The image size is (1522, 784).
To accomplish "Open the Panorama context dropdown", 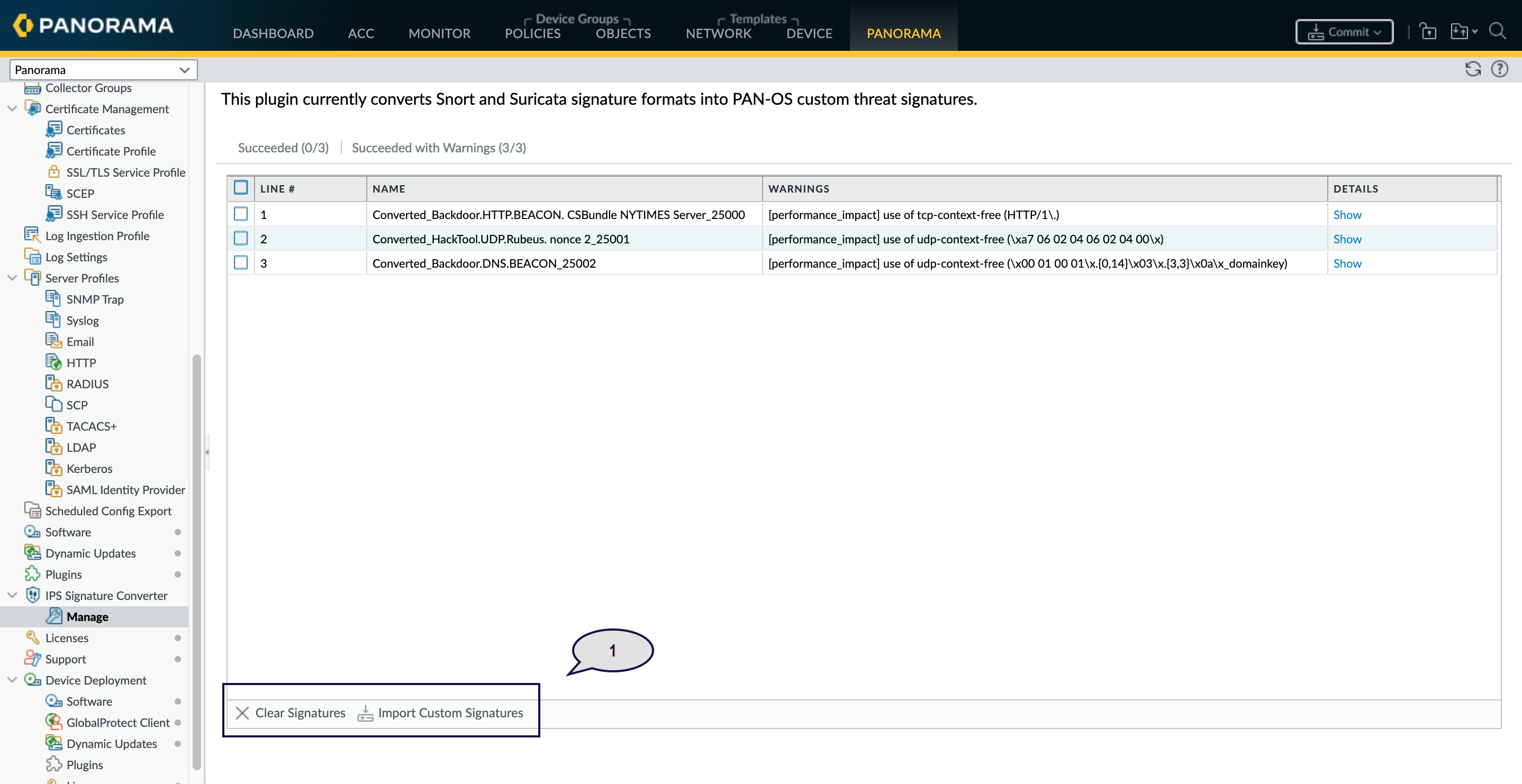I will tap(103, 70).
